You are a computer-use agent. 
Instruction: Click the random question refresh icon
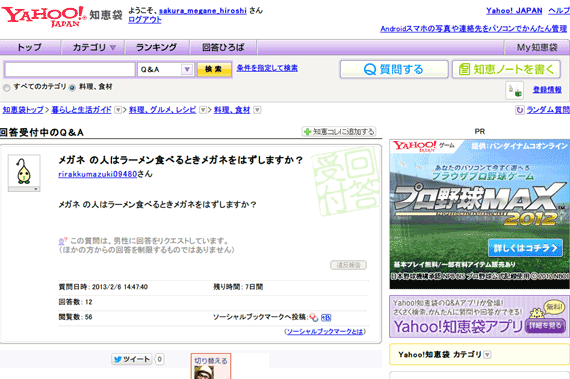pos(519,110)
